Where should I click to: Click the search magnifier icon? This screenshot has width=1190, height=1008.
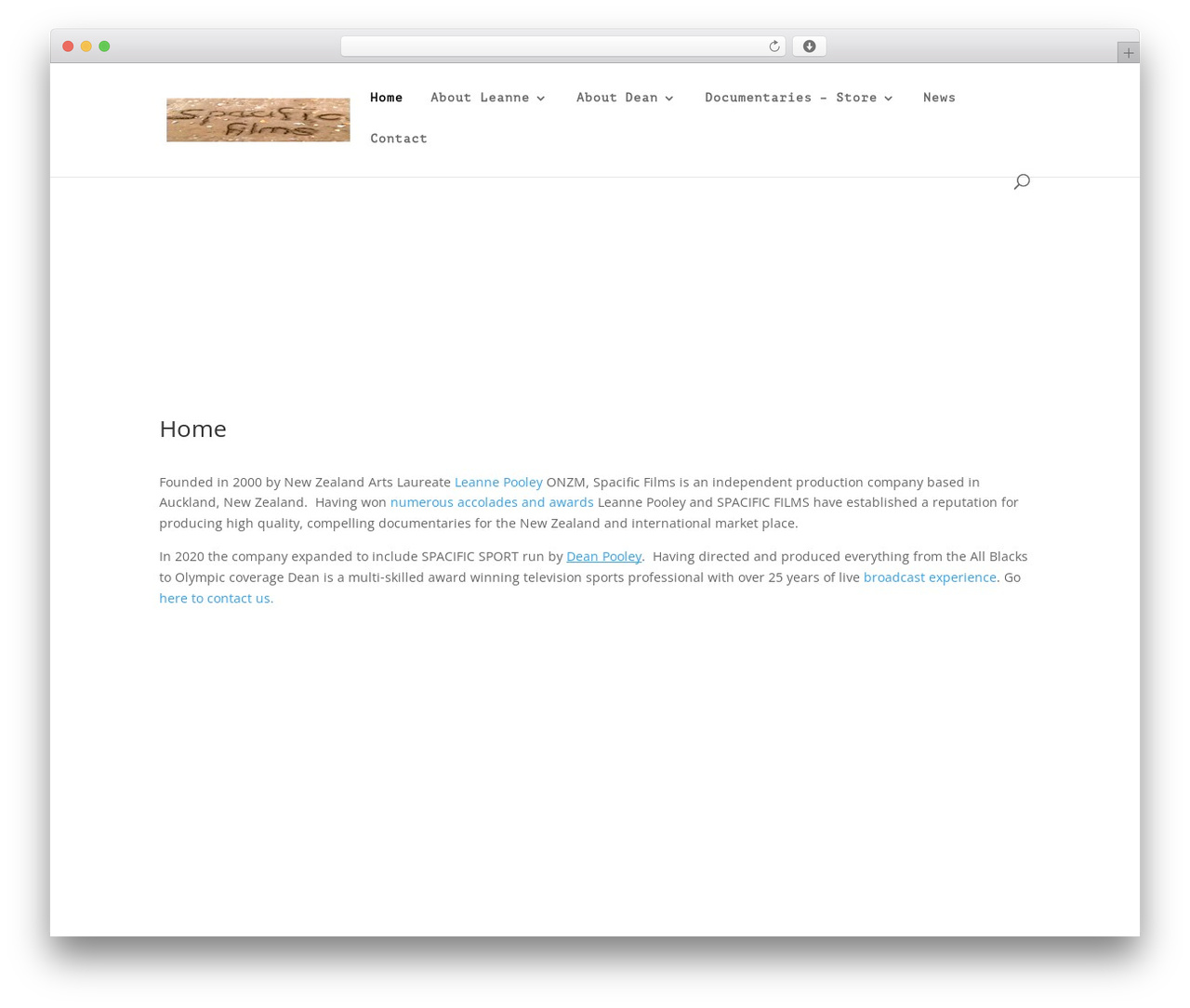coord(1022,181)
